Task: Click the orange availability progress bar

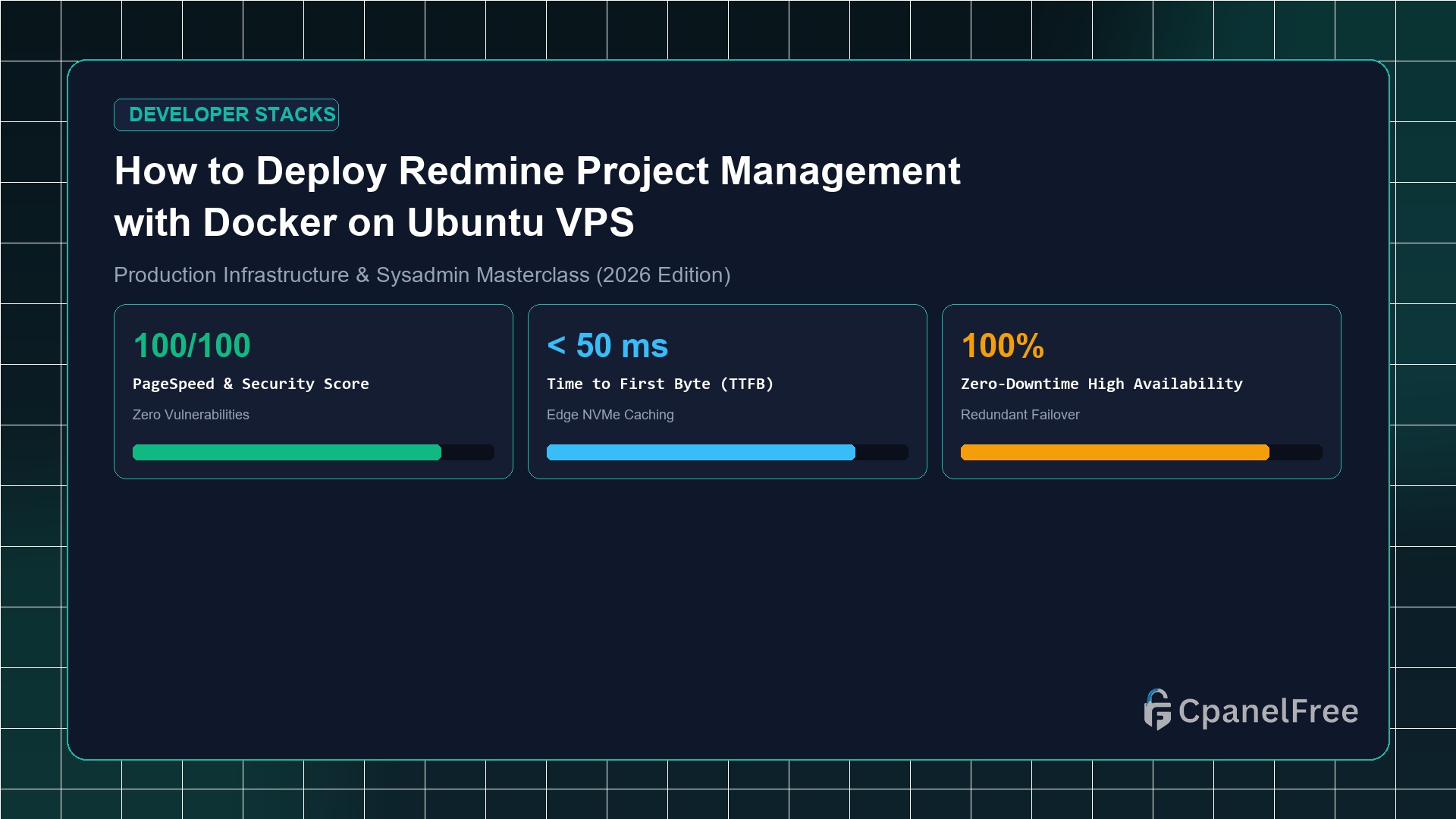Action: click(1141, 453)
